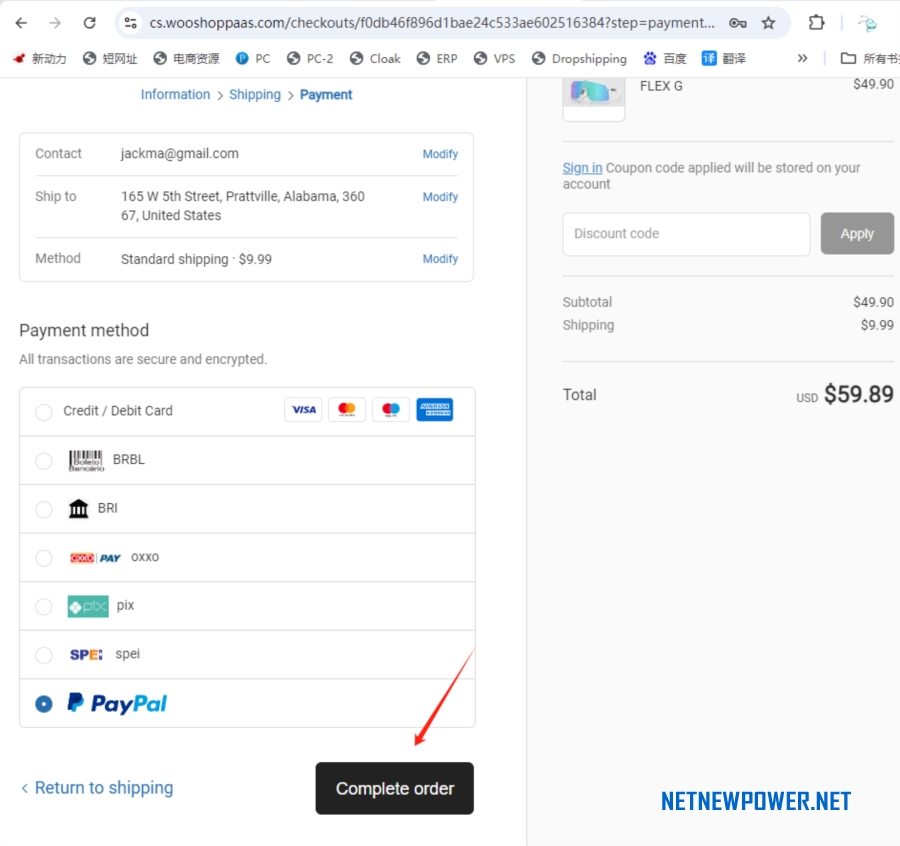
Task: Click the OXXO PAY logo icon
Action: pyautogui.click(x=95, y=558)
